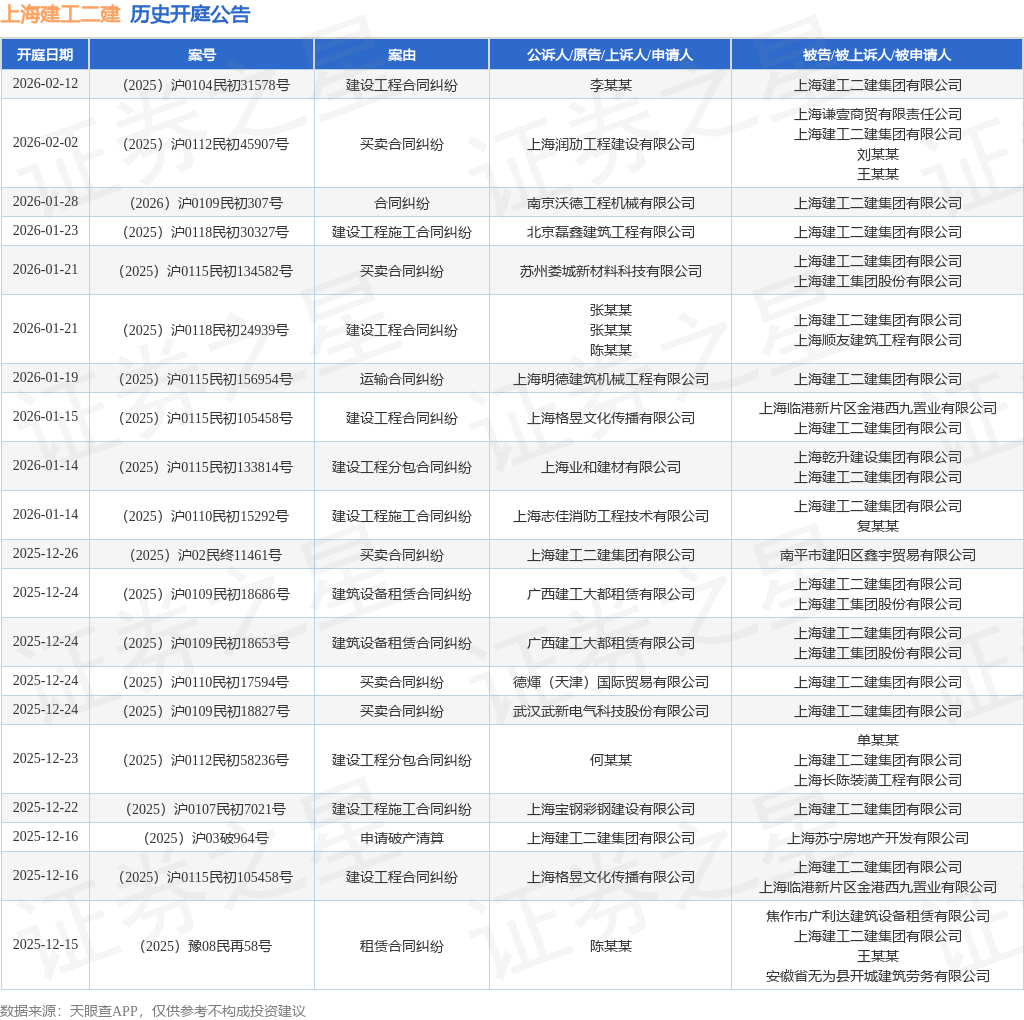Click date 2025-12-26
This screenshot has width=1024, height=1020.
(45, 554)
